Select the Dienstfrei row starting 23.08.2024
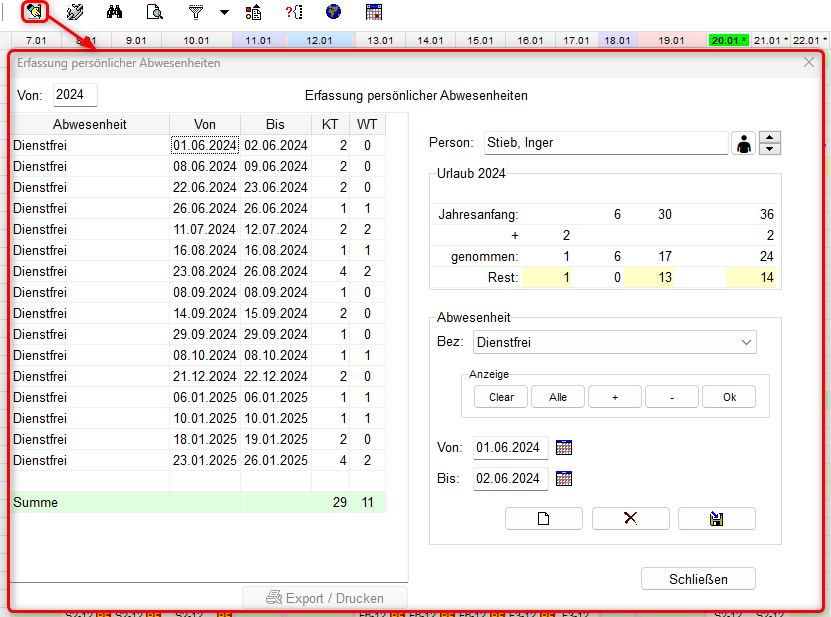 tap(90, 271)
